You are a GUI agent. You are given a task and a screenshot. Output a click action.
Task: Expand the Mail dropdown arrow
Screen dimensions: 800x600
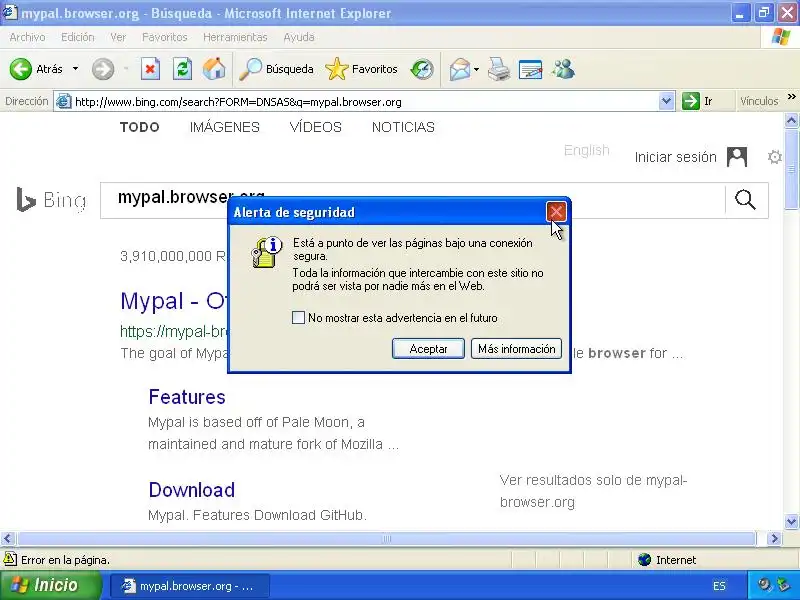(x=477, y=69)
